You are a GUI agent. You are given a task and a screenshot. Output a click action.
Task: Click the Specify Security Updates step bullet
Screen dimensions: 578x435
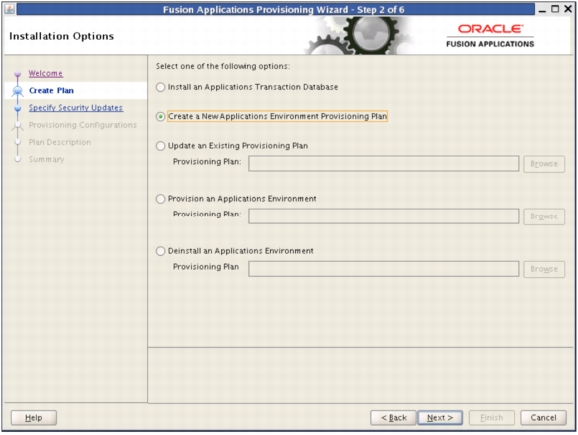17,108
